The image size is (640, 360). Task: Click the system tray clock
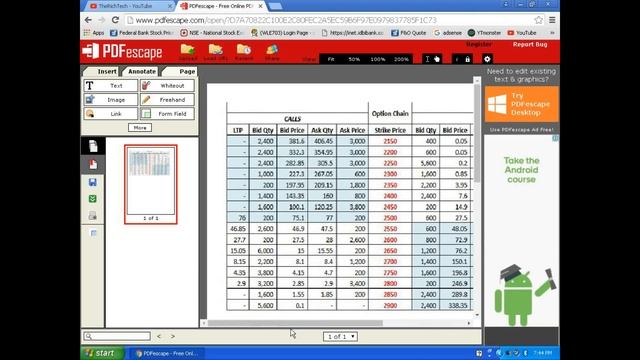coord(542,353)
